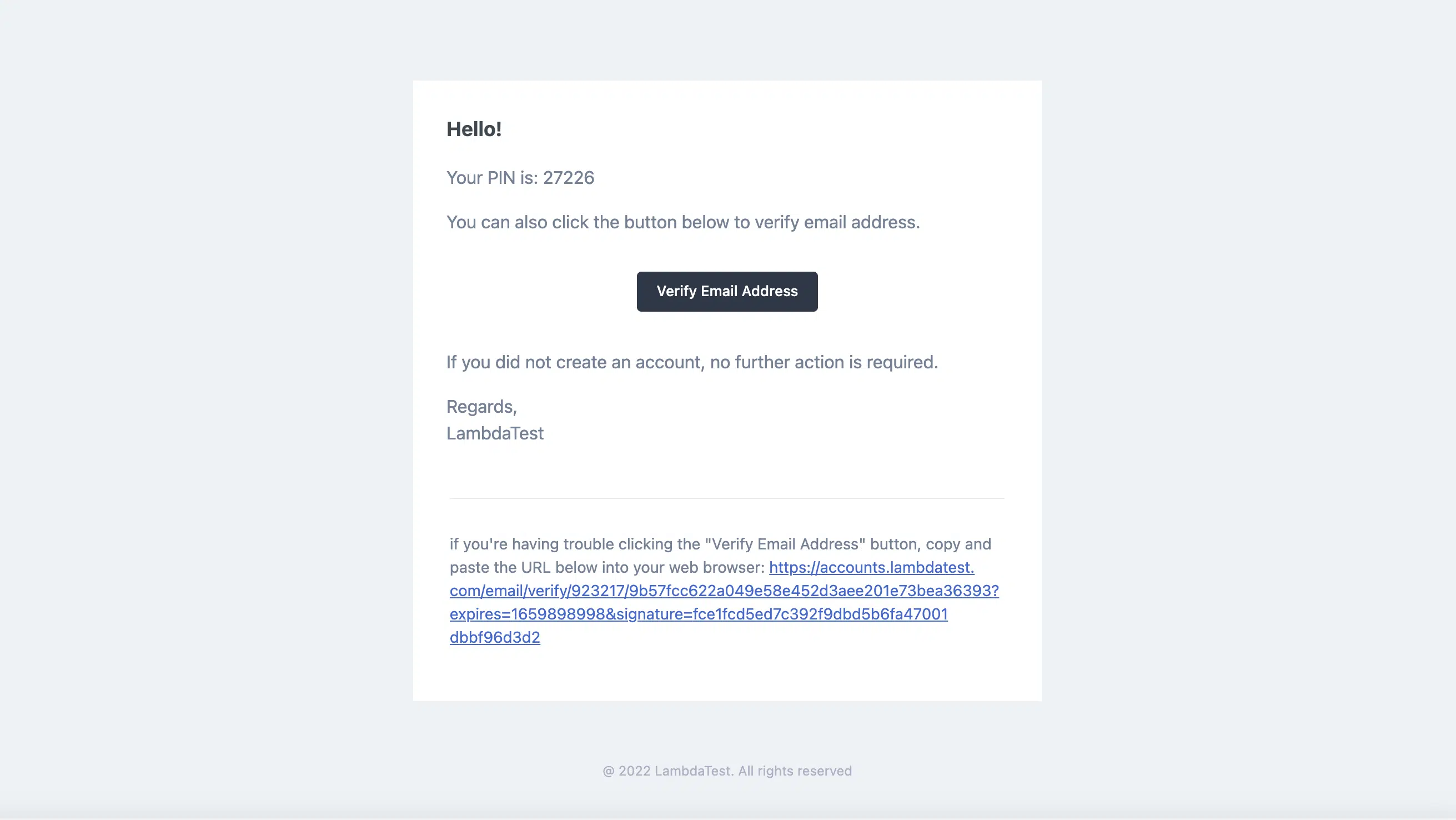This screenshot has height=820, width=1456.
Task: Click the LambdaTest signature text
Action: 495,433
